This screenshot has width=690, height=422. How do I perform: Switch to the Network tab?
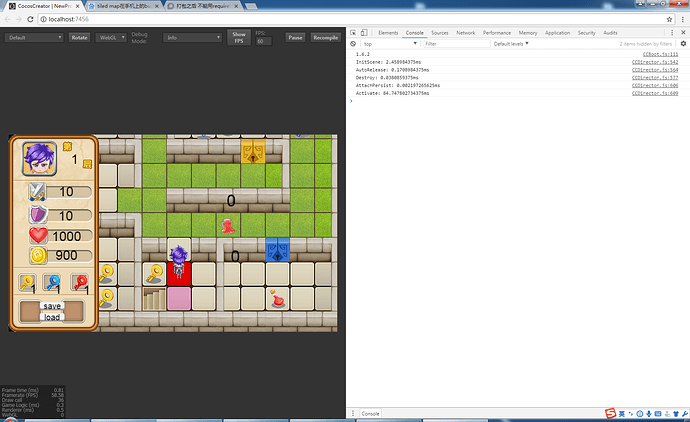(466, 33)
